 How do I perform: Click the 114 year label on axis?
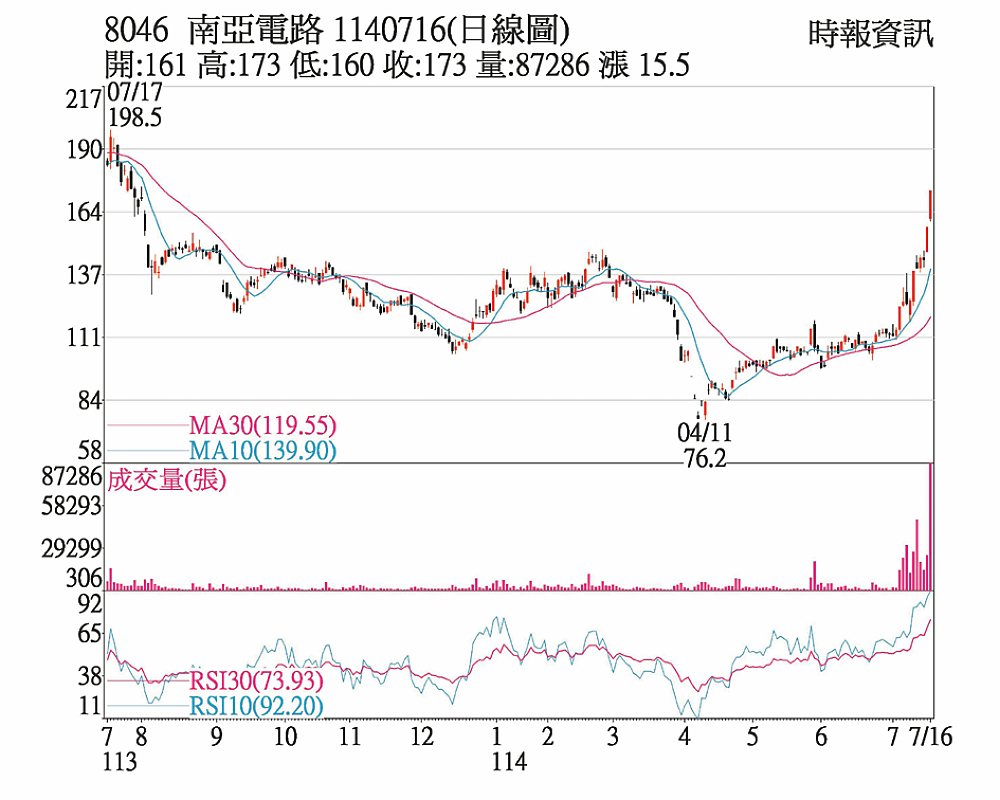coord(510,762)
